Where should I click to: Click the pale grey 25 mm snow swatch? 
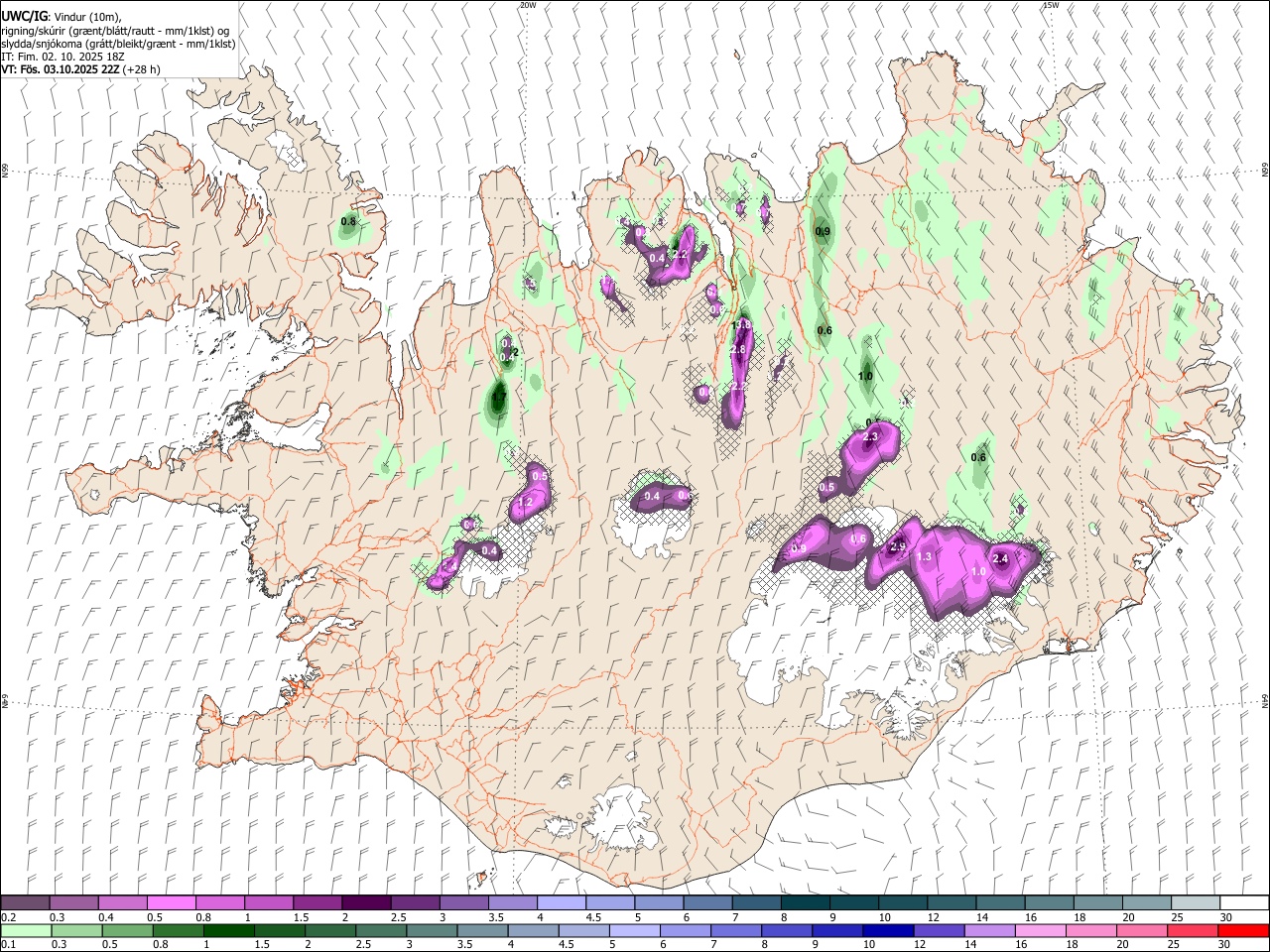click(1195, 902)
